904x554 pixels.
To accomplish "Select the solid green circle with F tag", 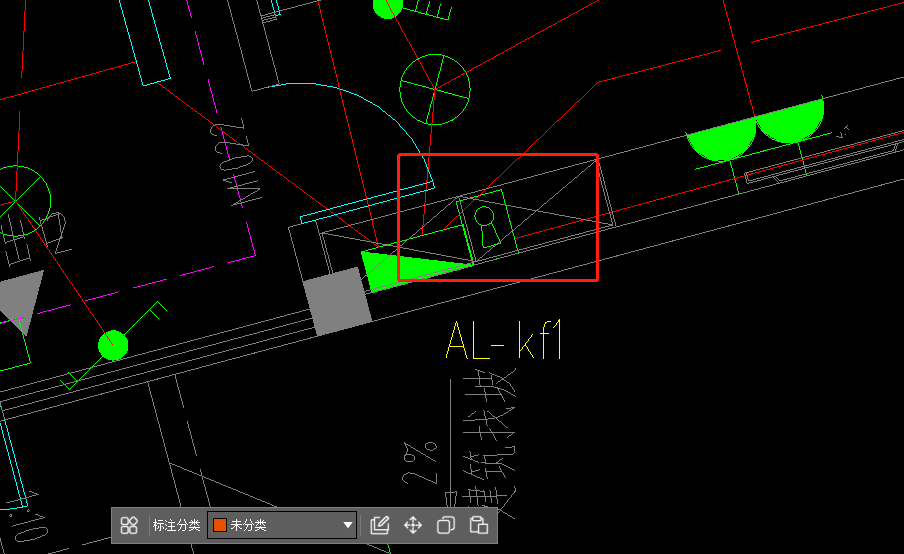I will click(x=113, y=345).
